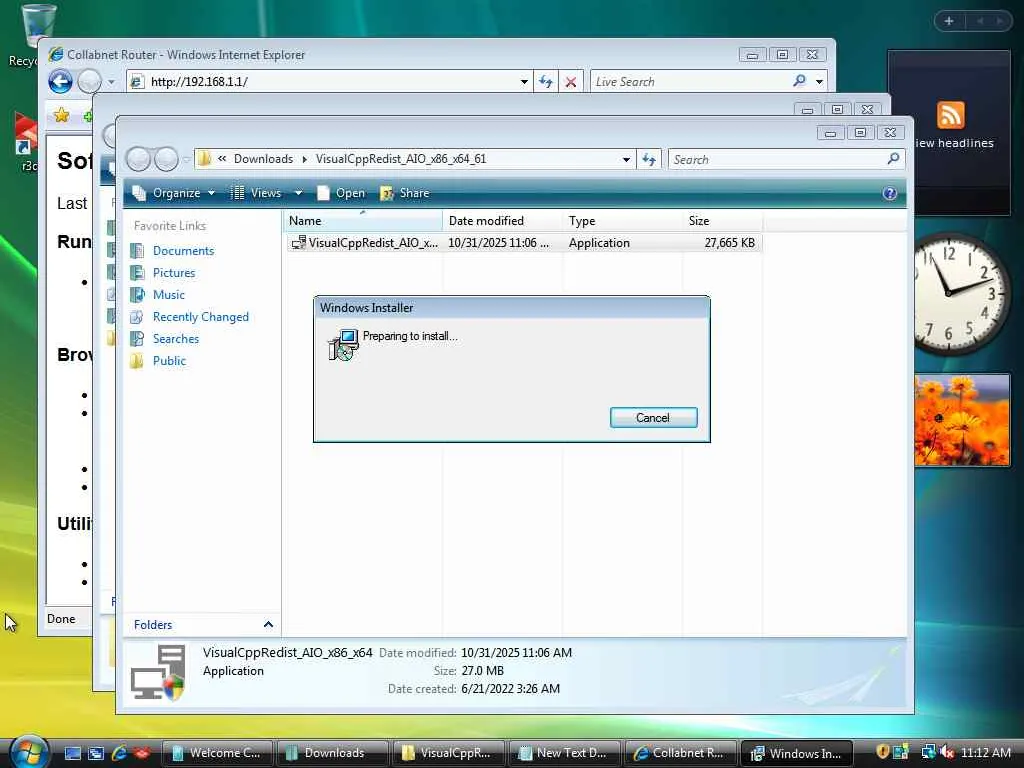Image resolution: width=1024 pixels, height=768 pixels.
Task: Open Explorer help question mark icon
Action: click(x=889, y=193)
